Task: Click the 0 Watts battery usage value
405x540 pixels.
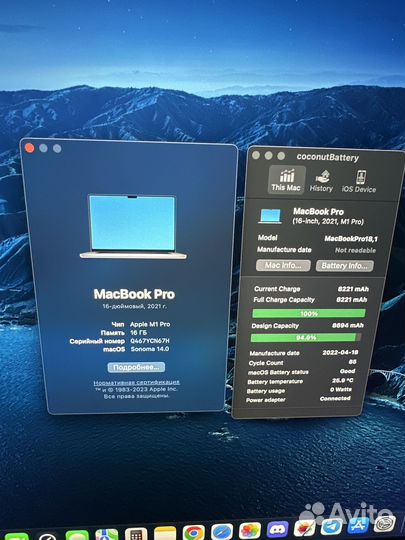Action: [x=341, y=390]
